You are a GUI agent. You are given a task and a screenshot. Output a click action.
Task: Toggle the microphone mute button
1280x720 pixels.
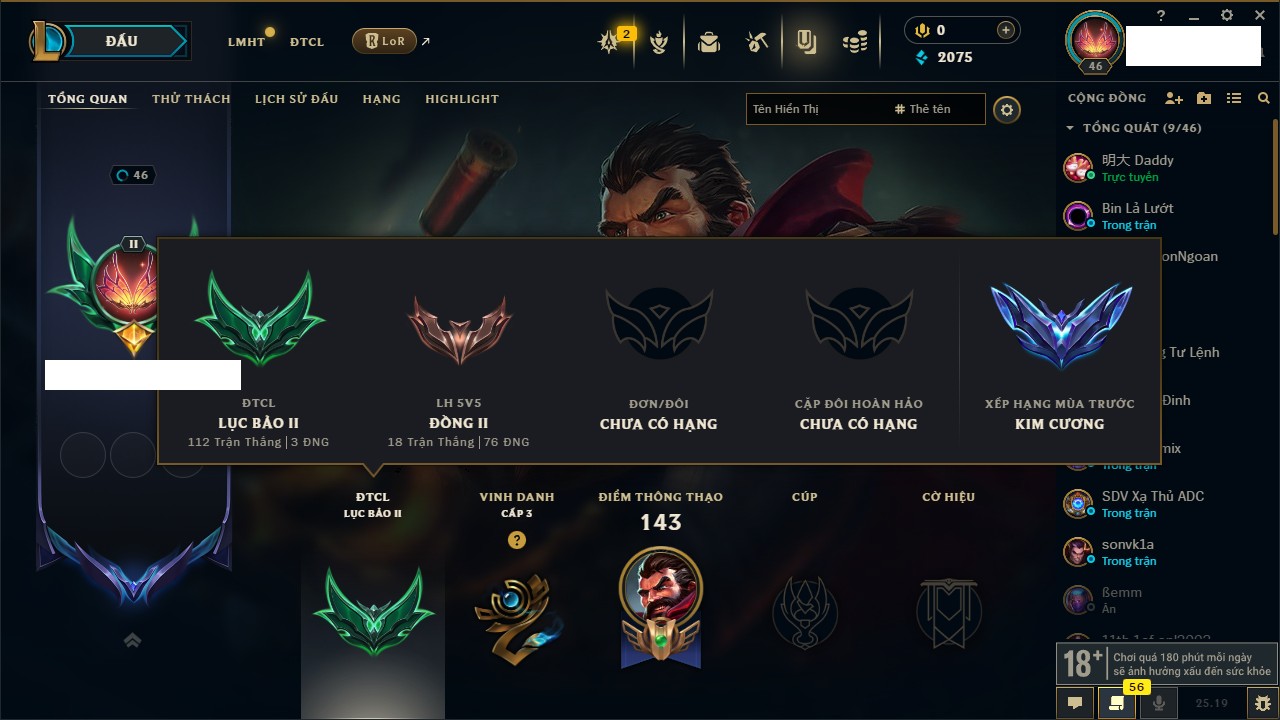1159,703
